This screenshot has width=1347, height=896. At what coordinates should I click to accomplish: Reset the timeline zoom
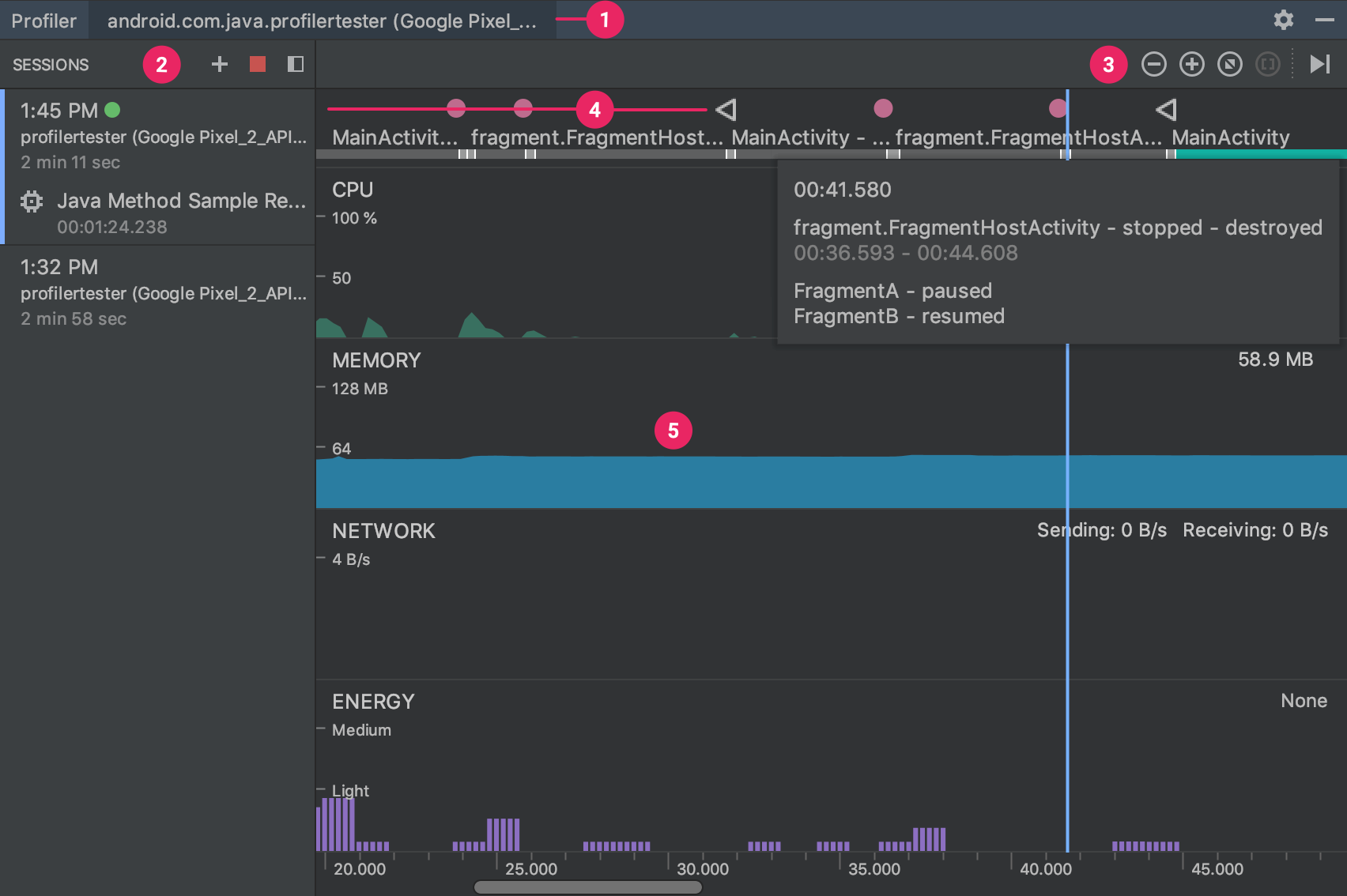click(x=1230, y=64)
